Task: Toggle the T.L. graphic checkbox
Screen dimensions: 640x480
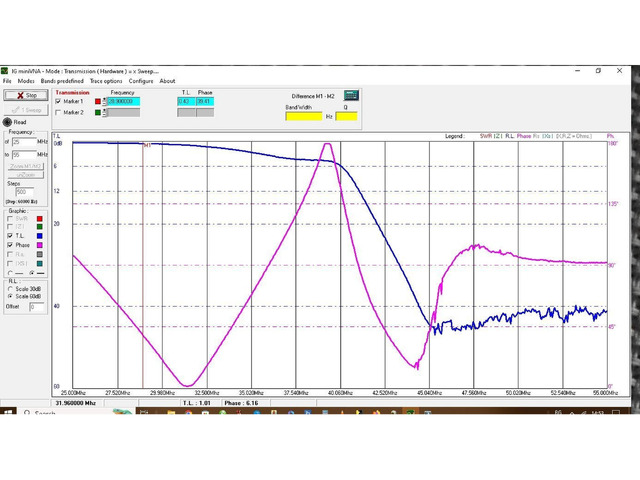Action: click(10, 236)
